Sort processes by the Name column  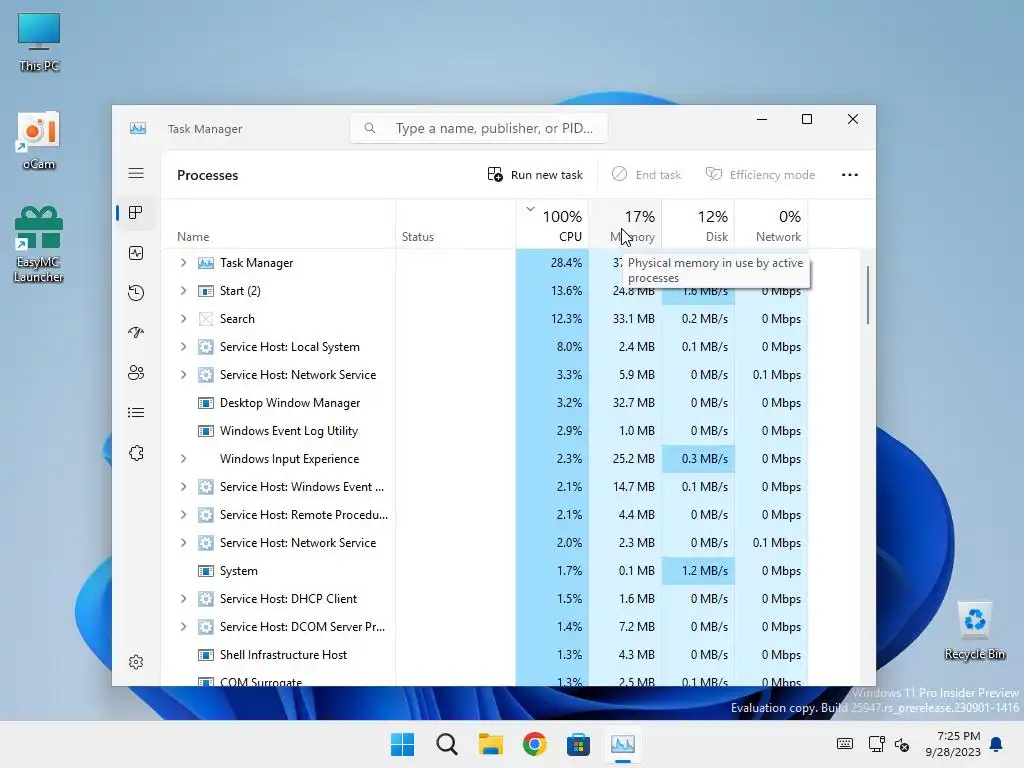pos(278,225)
